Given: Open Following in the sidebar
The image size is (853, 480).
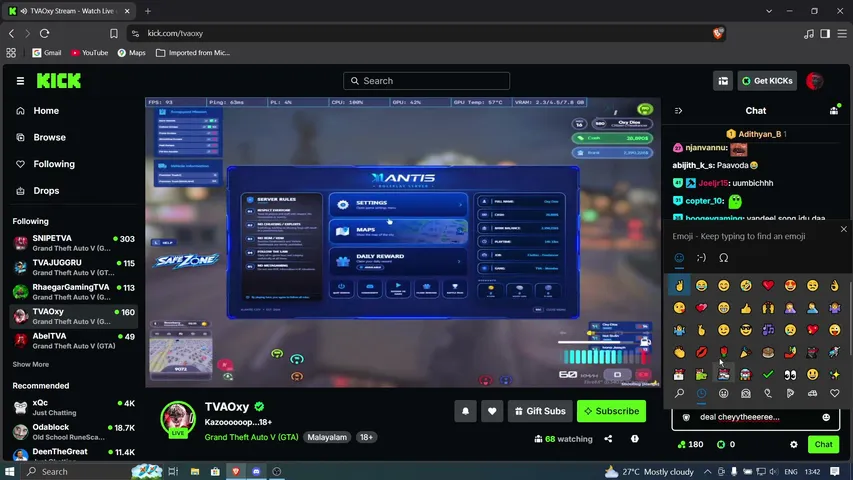Looking at the screenshot, I should pos(54,164).
